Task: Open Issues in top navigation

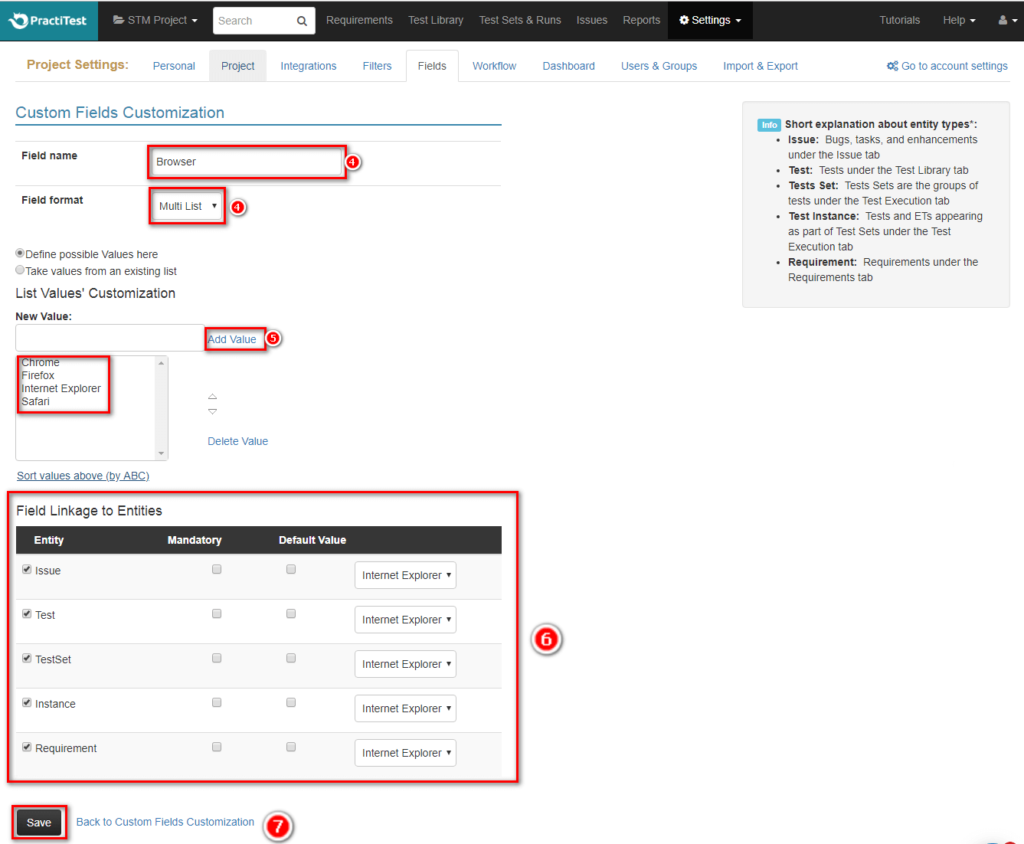Action: click(592, 20)
